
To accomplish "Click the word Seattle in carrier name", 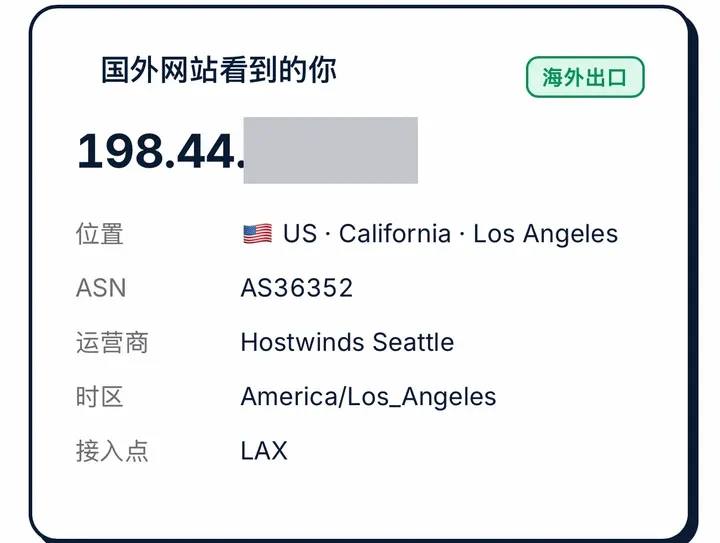I will point(413,342).
